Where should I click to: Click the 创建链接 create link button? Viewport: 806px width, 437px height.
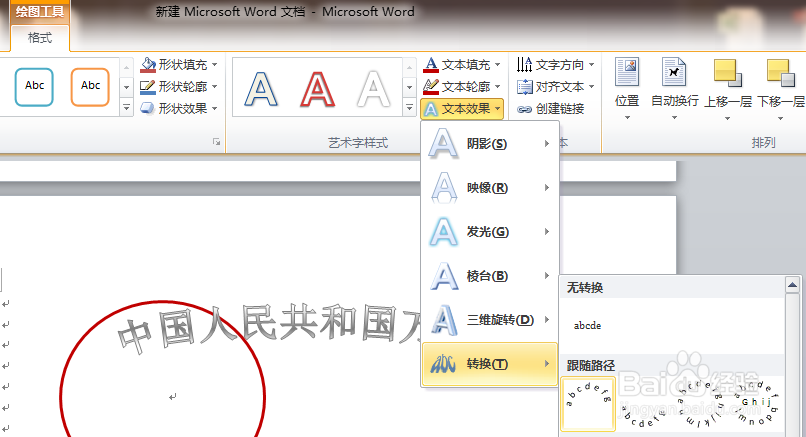click(x=551, y=109)
